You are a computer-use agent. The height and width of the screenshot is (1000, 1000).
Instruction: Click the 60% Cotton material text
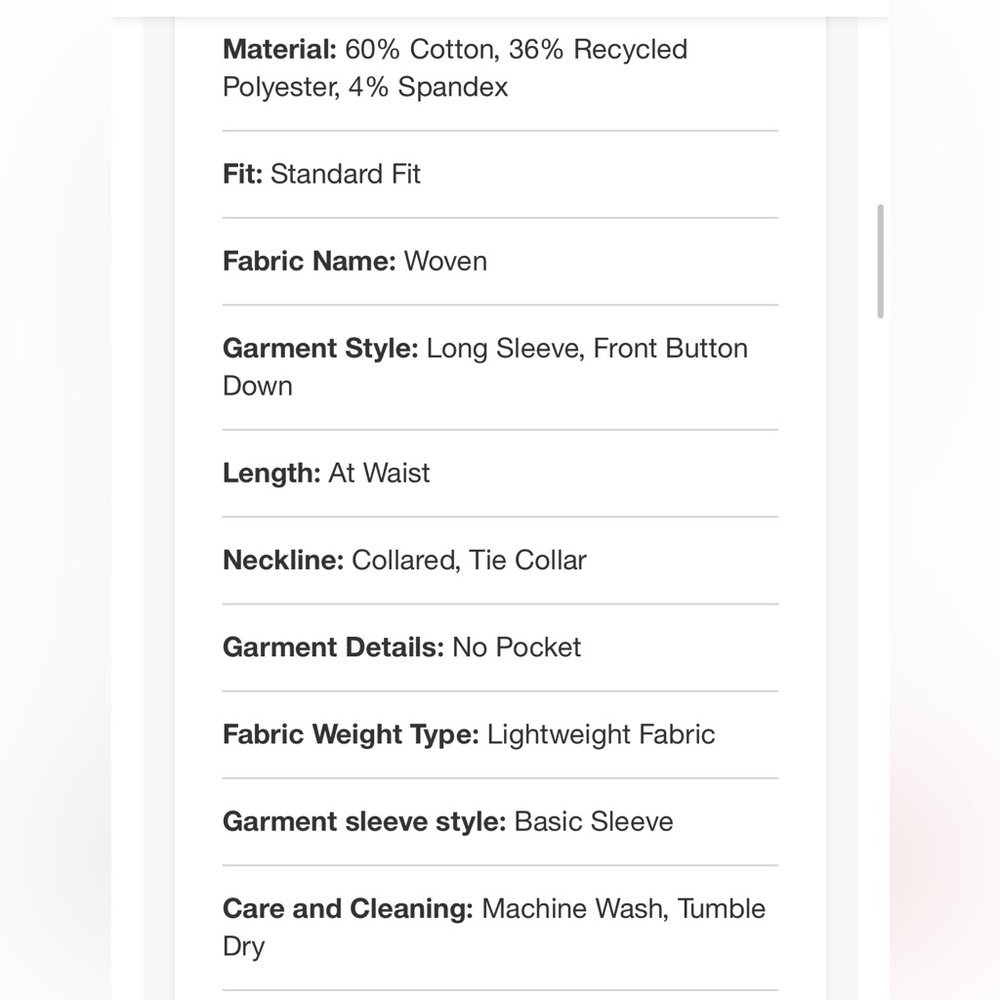[x=422, y=49]
